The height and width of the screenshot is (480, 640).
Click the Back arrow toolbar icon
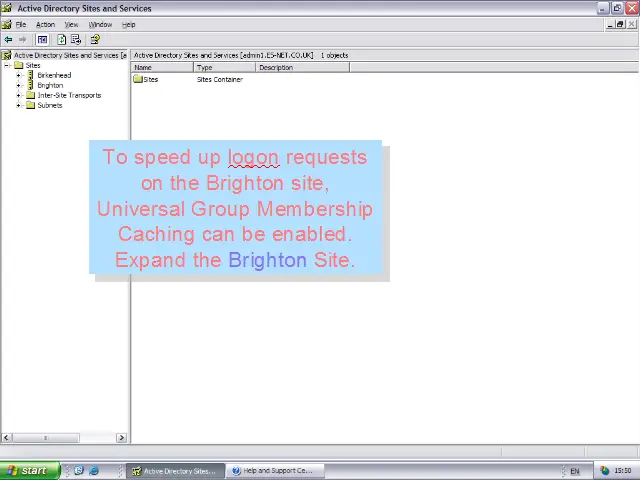click(8, 40)
